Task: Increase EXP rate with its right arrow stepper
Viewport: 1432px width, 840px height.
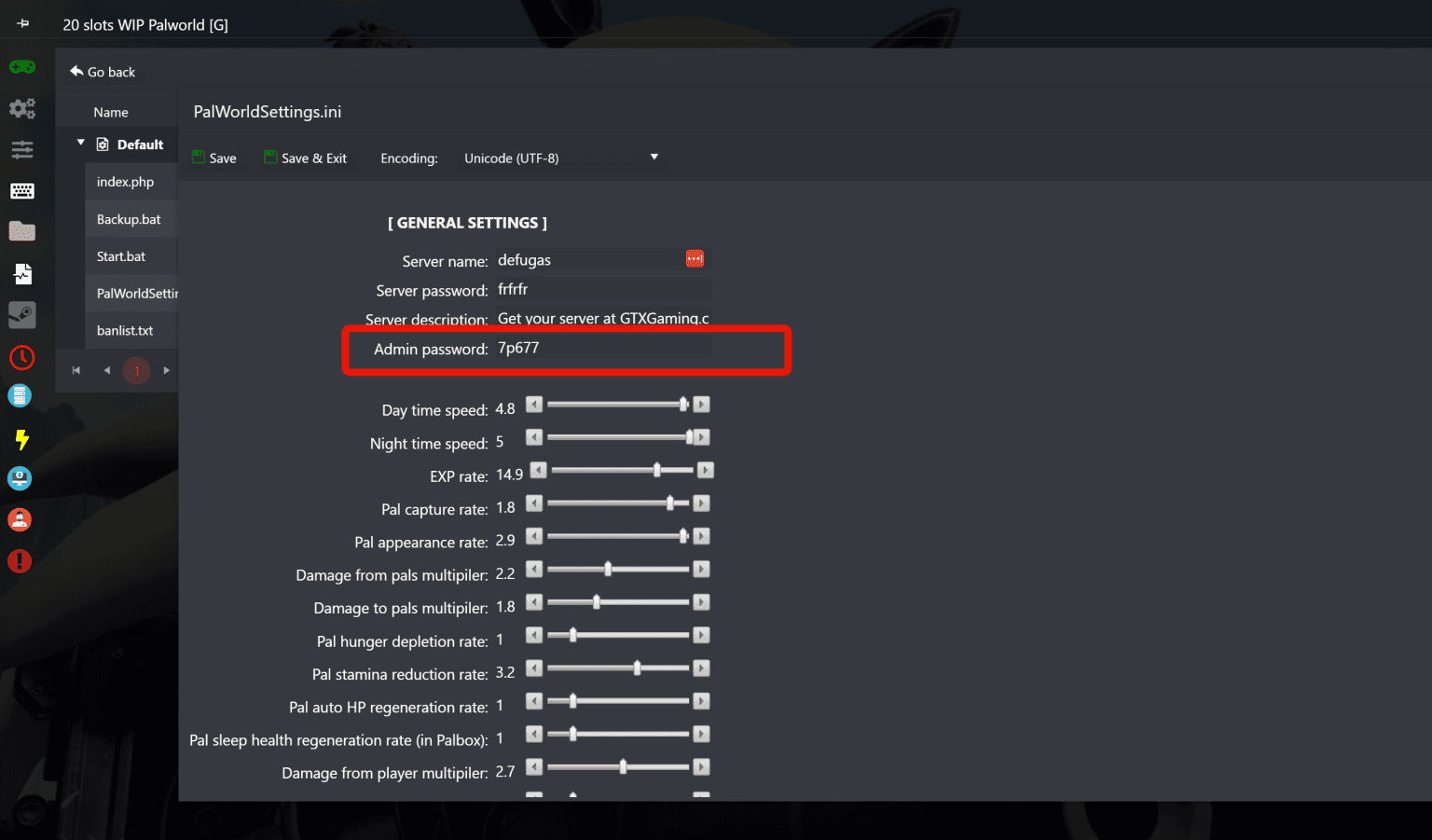Action: coord(706,470)
